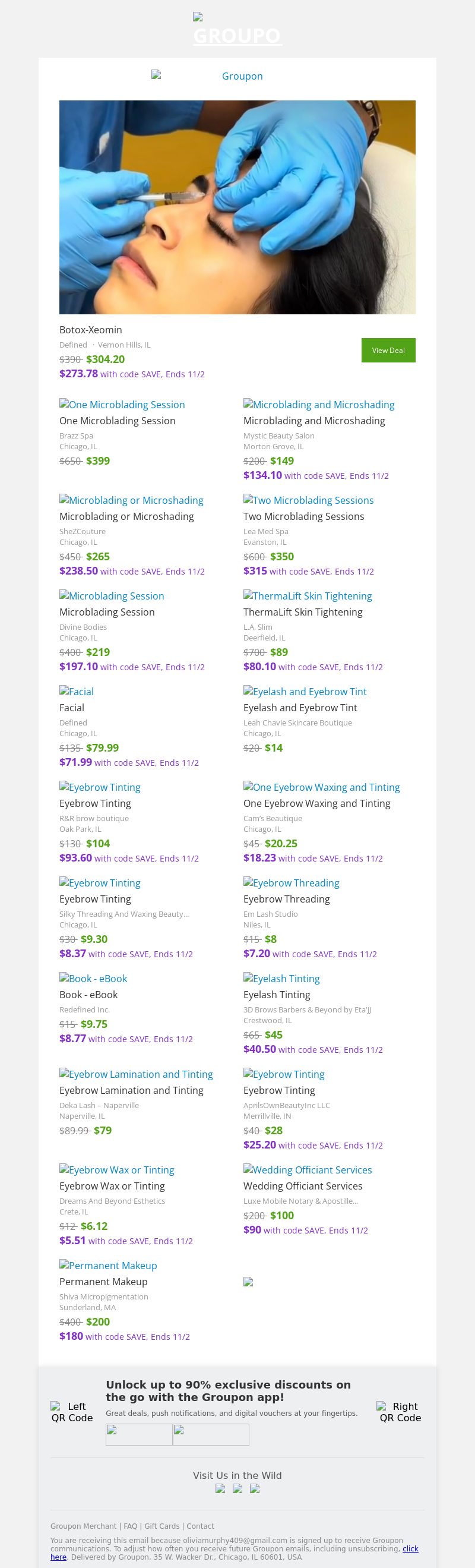
Task: Open the ThermaLift Skin Tightening deal link
Action: [307, 596]
